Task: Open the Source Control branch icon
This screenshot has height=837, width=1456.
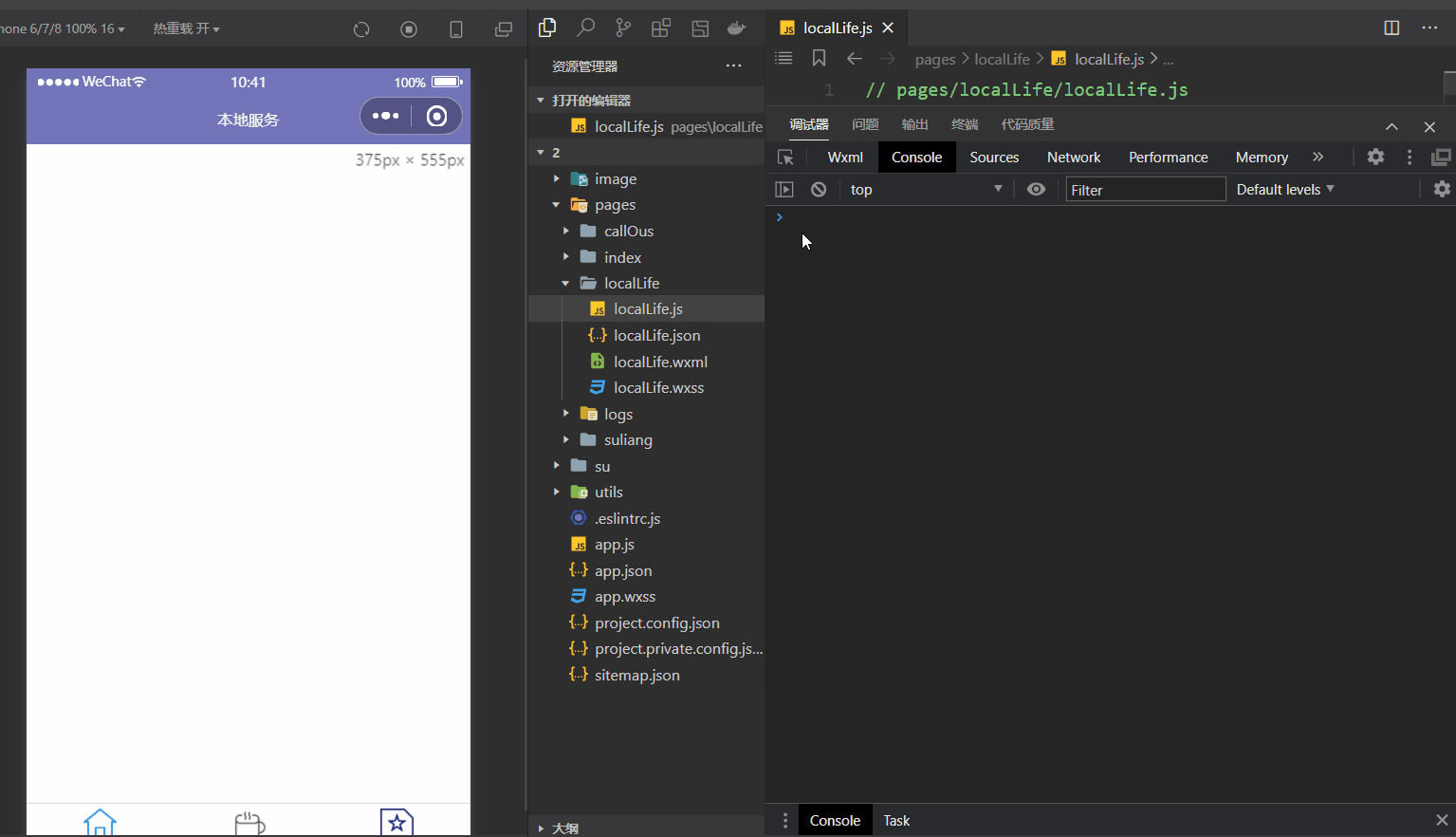Action: [x=623, y=28]
